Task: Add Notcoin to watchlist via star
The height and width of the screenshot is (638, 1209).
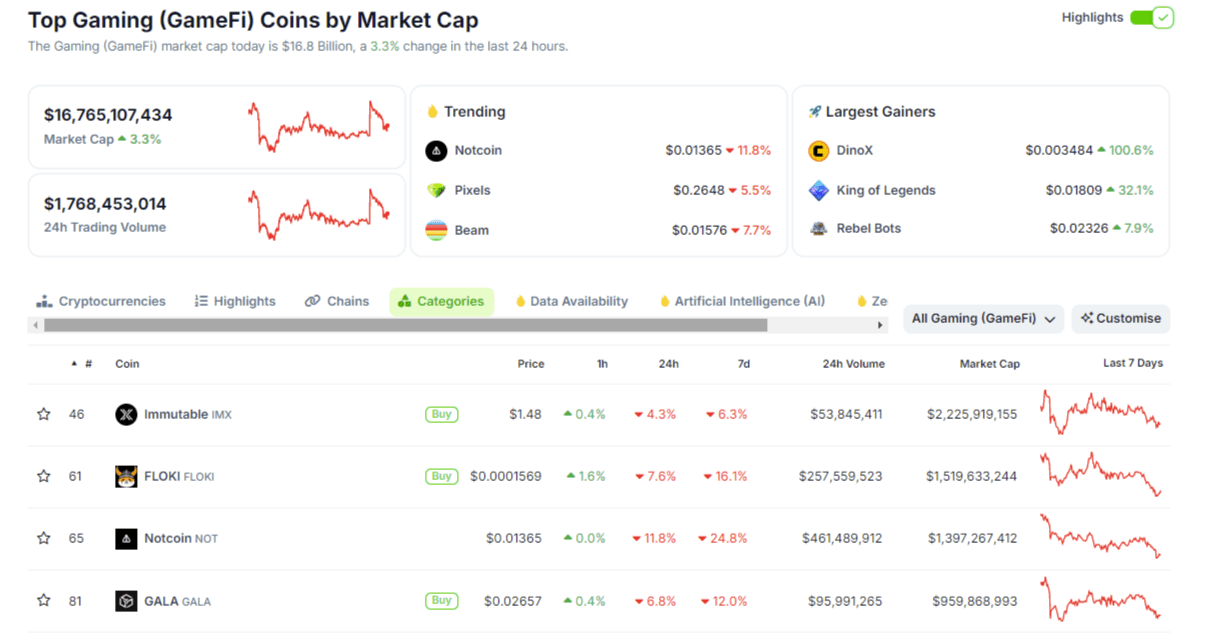Action: (x=44, y=538)
